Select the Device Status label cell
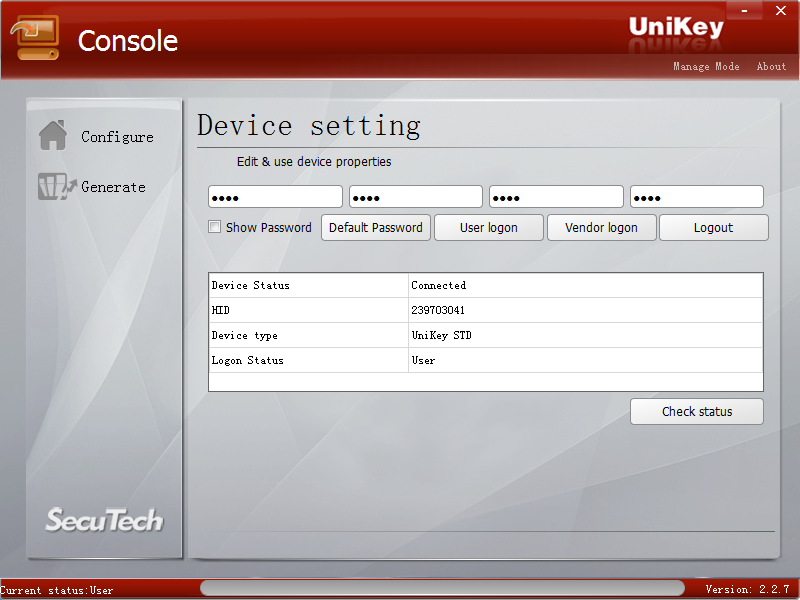800x600 pixels. coord(309,285)
